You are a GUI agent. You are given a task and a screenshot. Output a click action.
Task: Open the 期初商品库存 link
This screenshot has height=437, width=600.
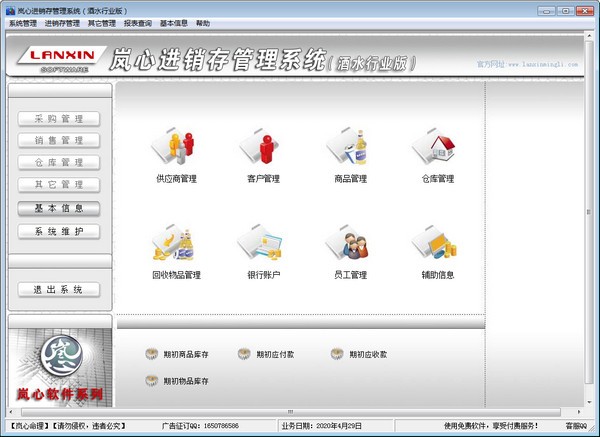tap(186, 354)
